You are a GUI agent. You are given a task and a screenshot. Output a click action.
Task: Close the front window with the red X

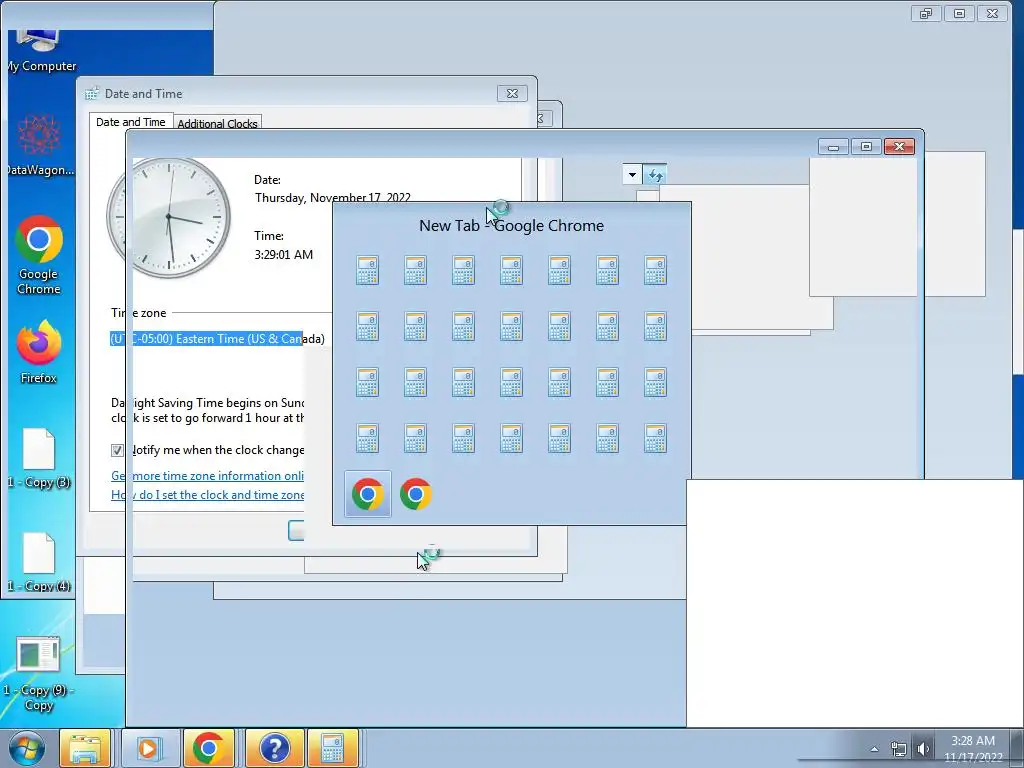(899, 147)
